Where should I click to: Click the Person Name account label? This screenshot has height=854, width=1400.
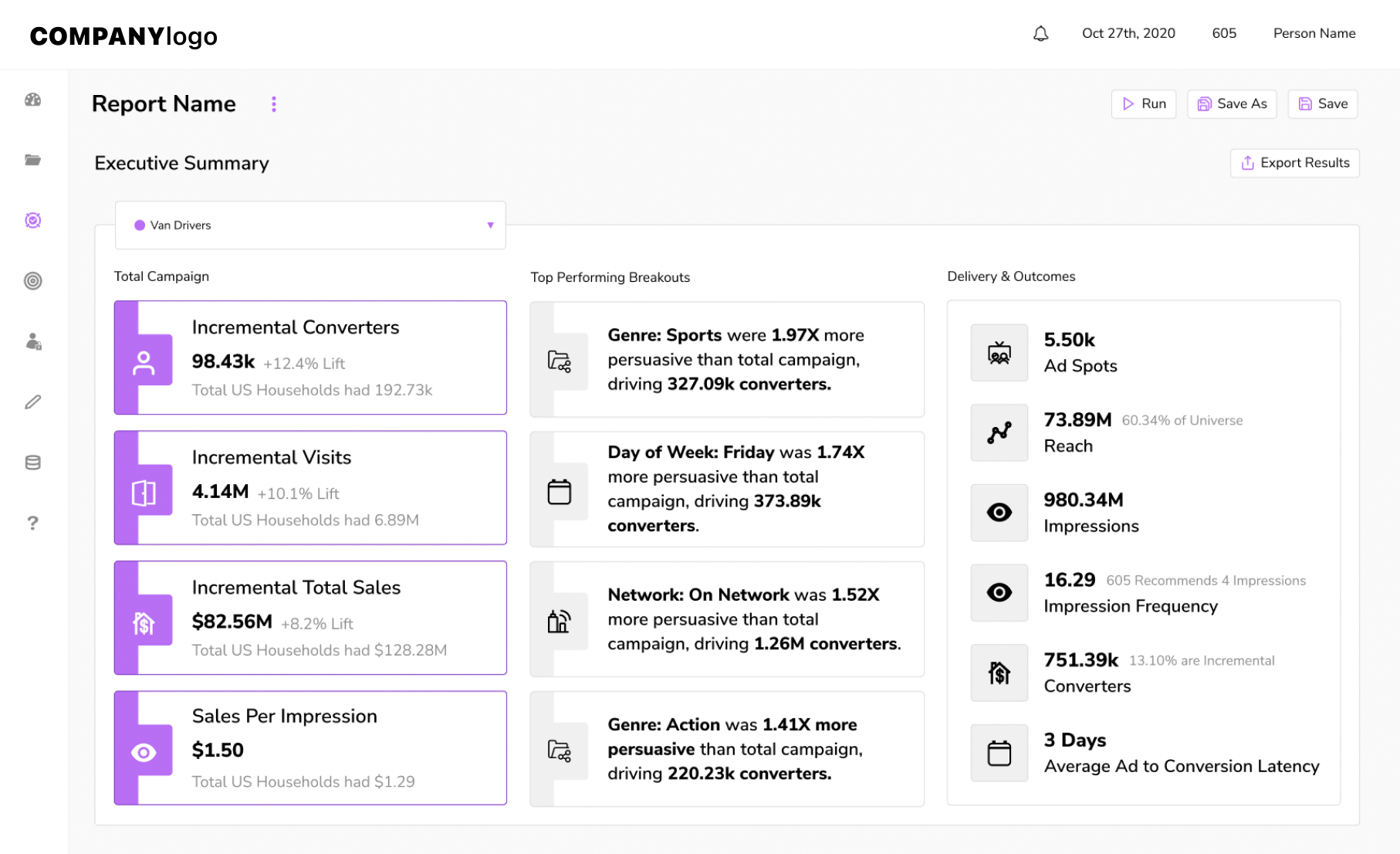click(1314, 33)
